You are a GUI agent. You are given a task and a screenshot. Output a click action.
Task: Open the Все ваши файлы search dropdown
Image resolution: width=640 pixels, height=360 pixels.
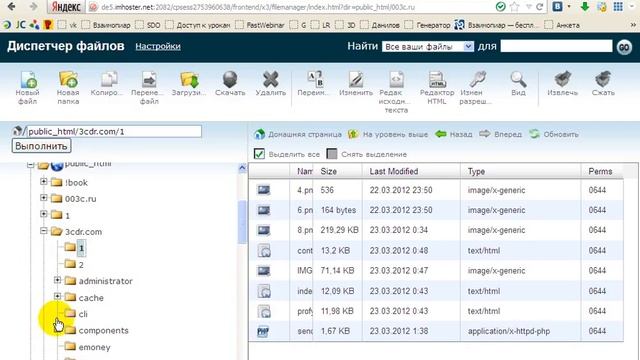pyautogui.click(x=428, y=47)
